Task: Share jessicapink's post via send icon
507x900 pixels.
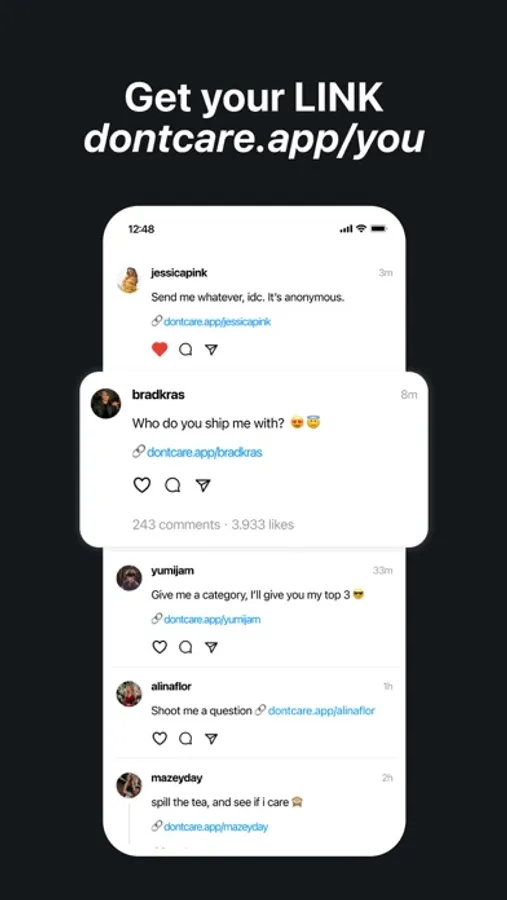Action: pos(211,350)
